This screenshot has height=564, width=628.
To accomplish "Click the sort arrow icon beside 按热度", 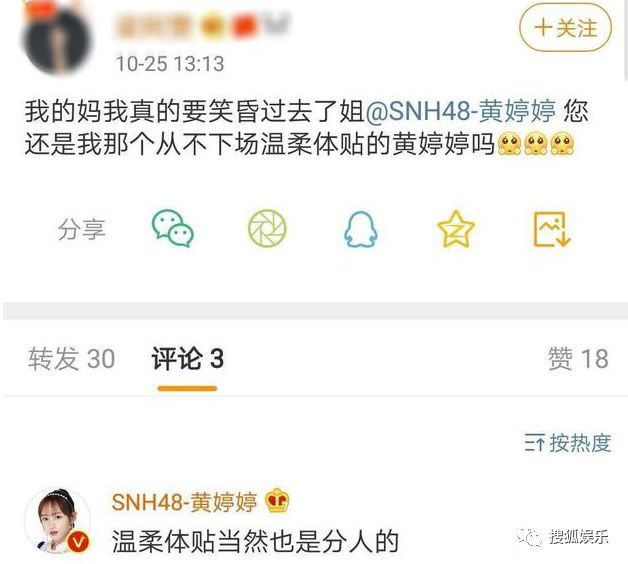I will (534, 443).
